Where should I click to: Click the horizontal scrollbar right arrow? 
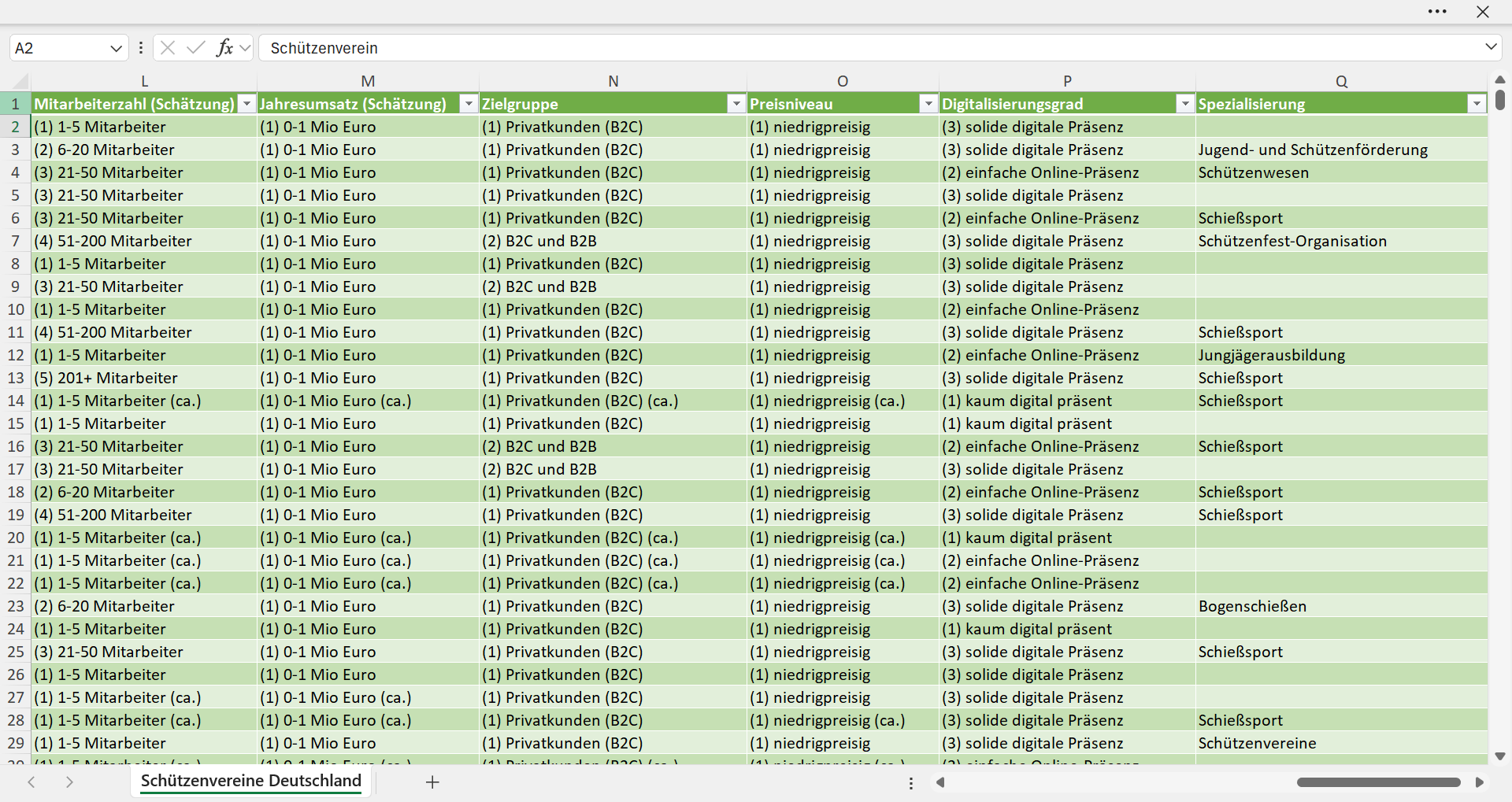[x=1479, y=782]
